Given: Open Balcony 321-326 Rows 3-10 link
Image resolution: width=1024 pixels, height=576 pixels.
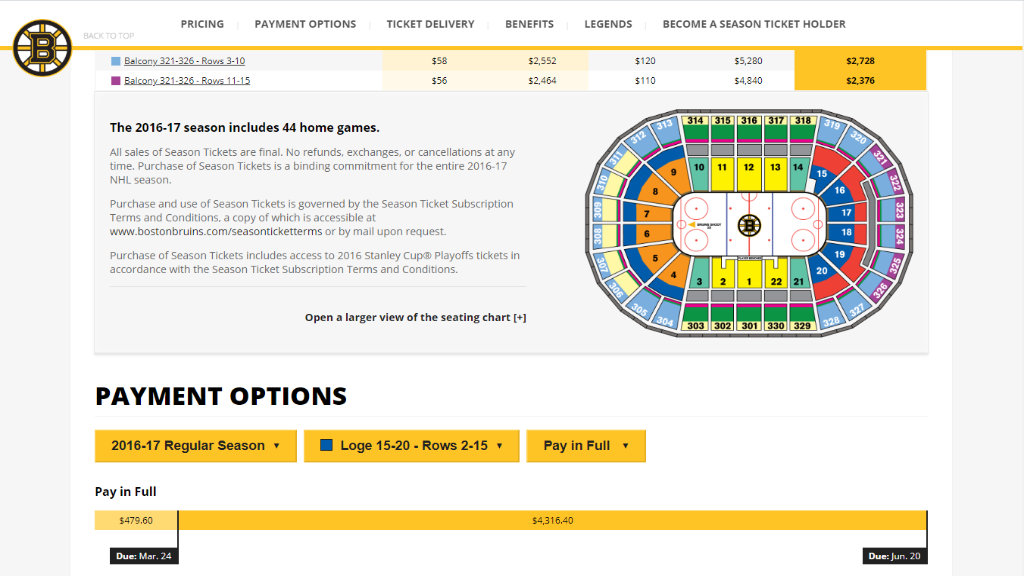Looking at the screenshot, I should (184, 61).
